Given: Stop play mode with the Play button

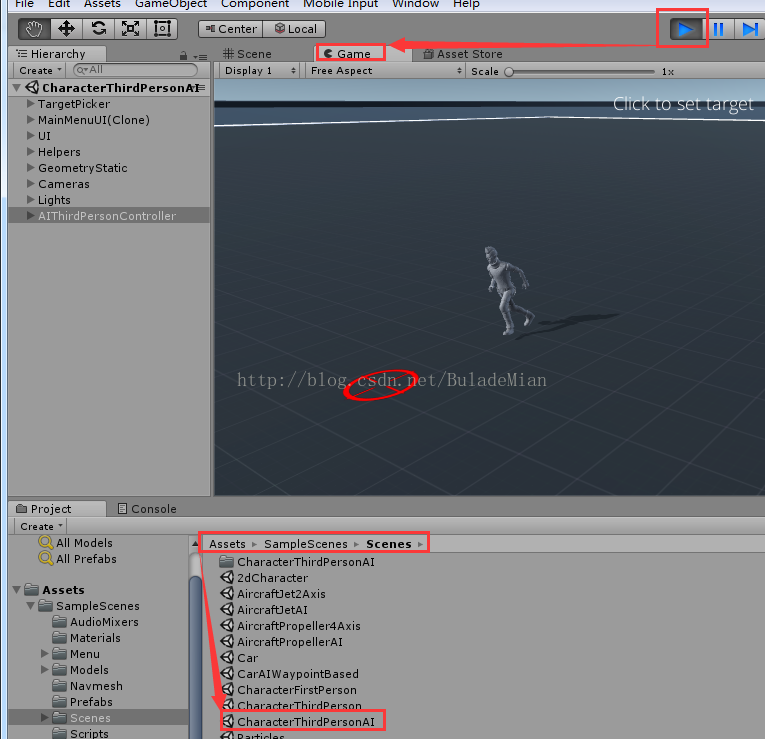Looking at the screenshot, I should point(685,29).
